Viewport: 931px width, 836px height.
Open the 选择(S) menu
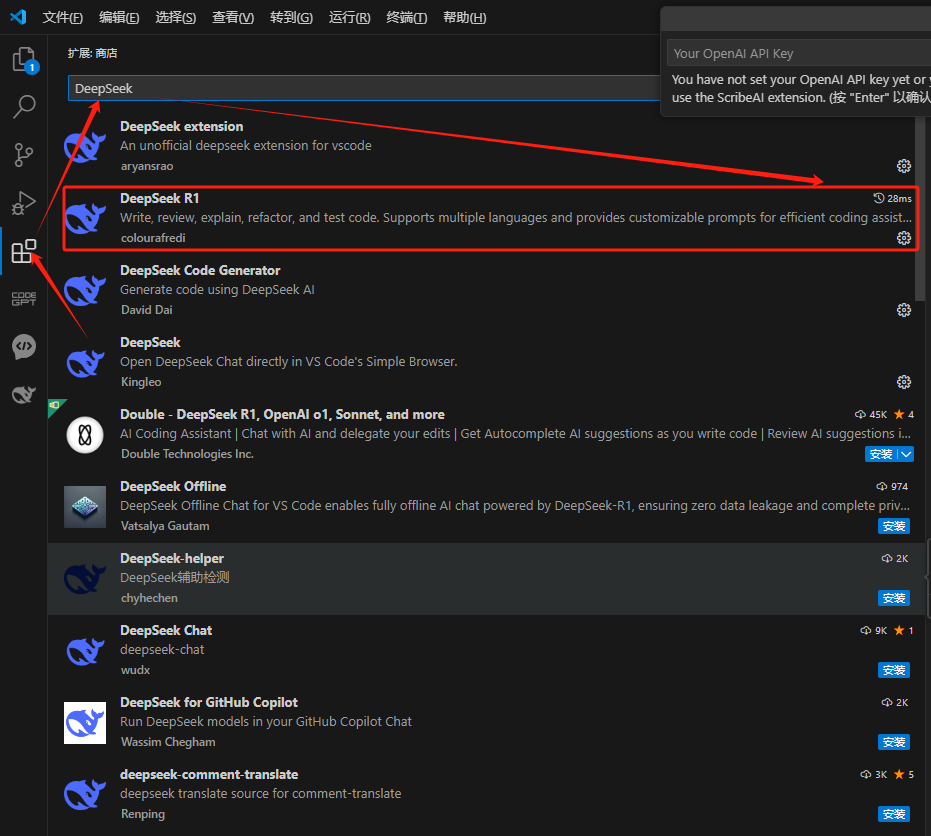(175, 17)
